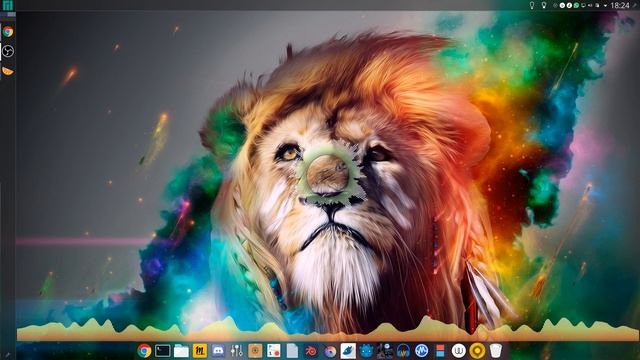Launch the blue bird app in dock
Viewport: 640px width, 360px height.
point(348,351)
